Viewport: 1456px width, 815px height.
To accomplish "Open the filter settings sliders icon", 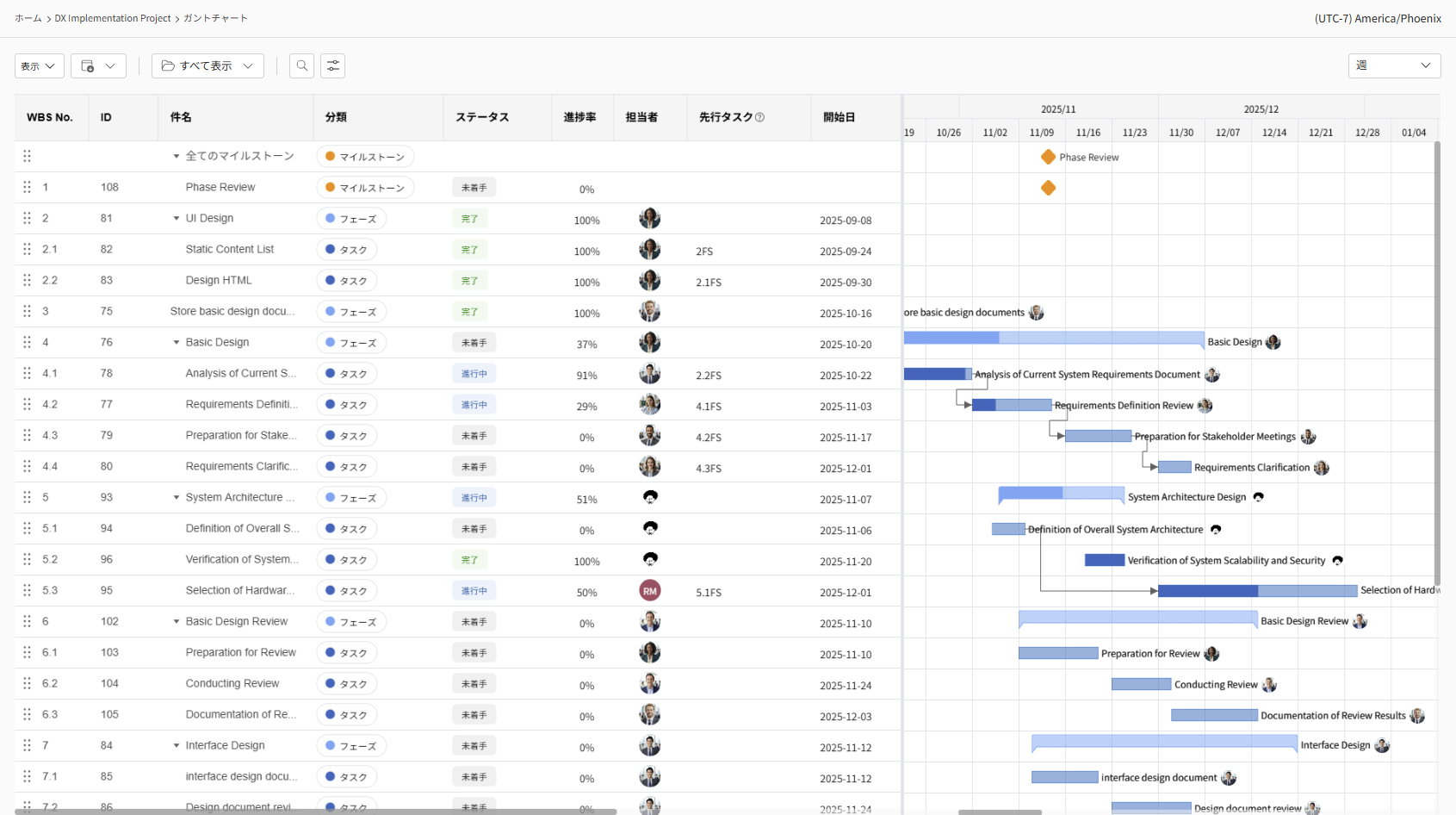I will coord(332,66).
